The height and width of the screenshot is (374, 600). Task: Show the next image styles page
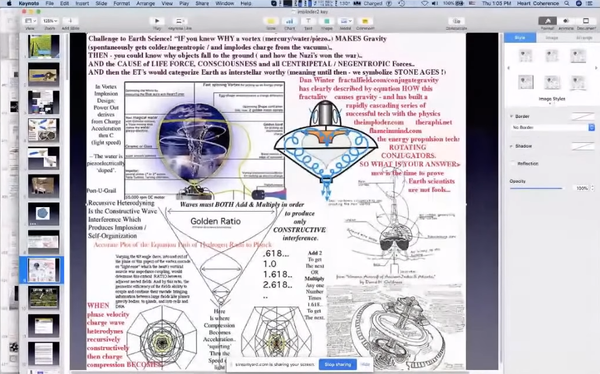[x=596, y=68]
